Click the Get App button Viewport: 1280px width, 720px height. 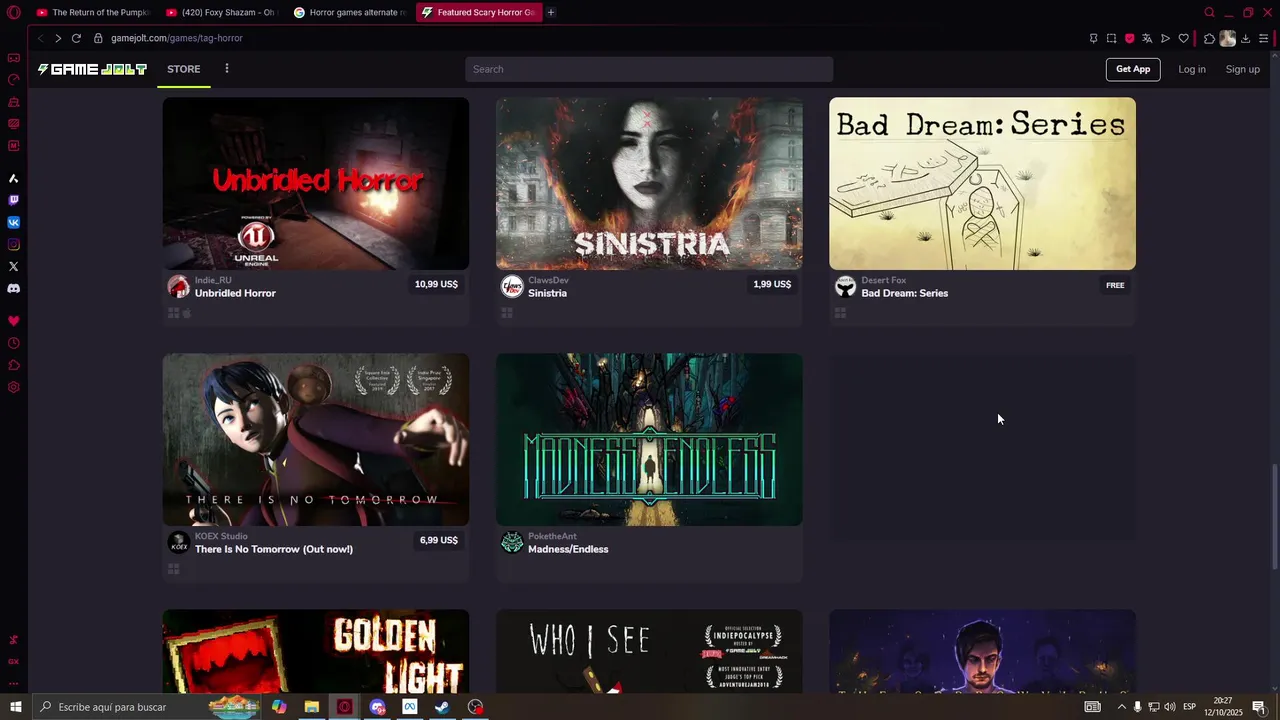(x=1133, y=69)
